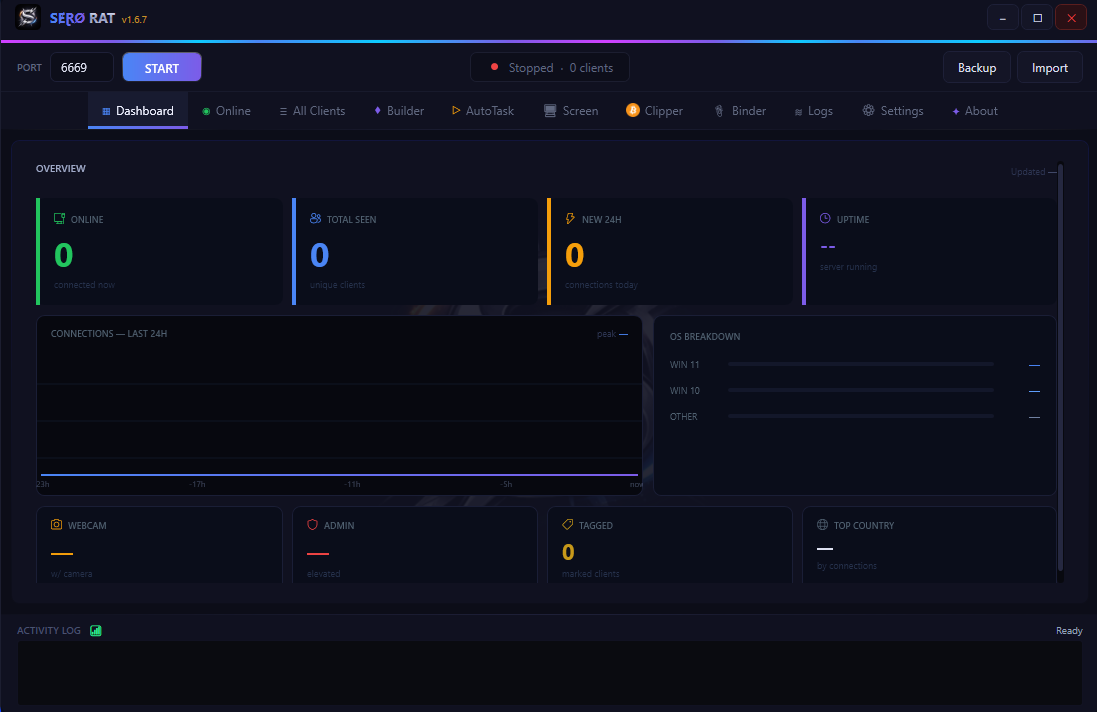Click the green Activity Log chart icon
The height and width of the screenshot is (712, 1097).
pyautogui.click(x=96, y=630)
